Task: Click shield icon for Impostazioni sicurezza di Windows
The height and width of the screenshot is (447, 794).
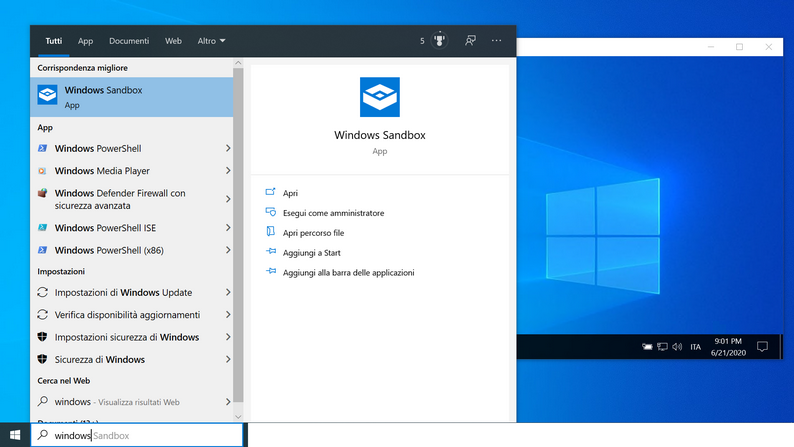Action: coord(43,337)
